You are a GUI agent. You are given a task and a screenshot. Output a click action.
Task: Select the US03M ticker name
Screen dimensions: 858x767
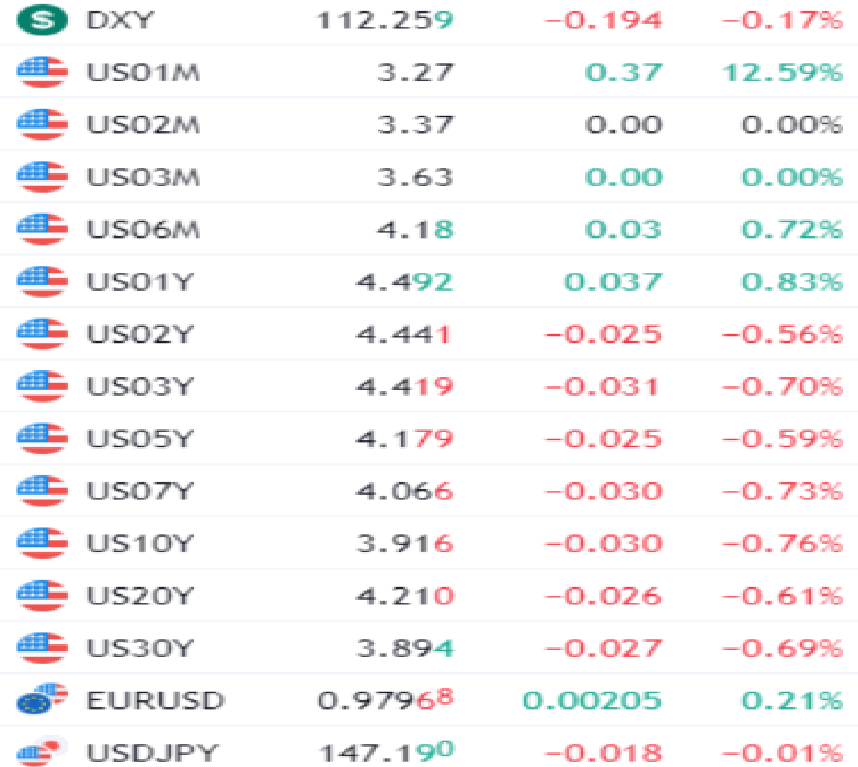143,177
